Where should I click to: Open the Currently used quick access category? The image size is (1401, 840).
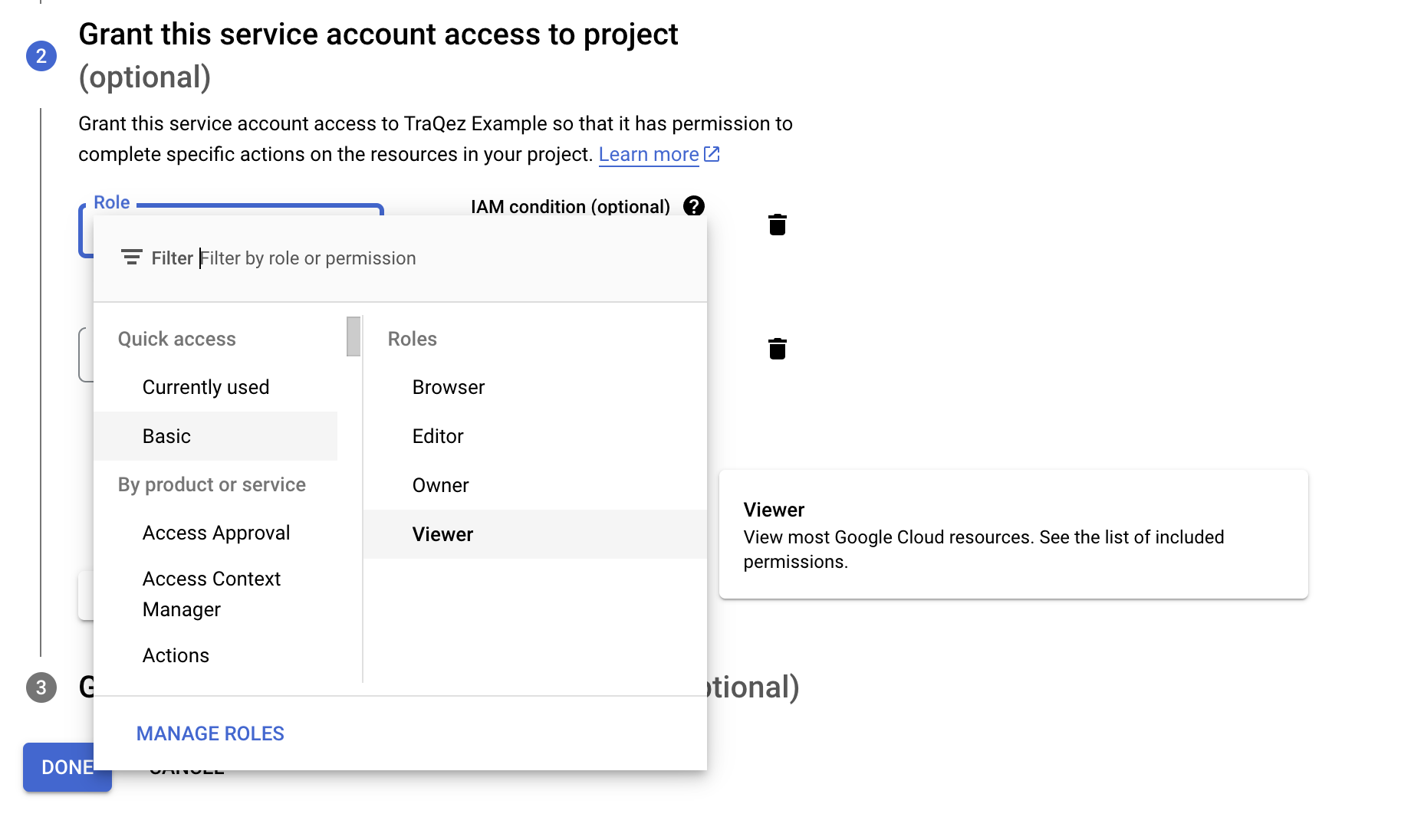(206, 387)
